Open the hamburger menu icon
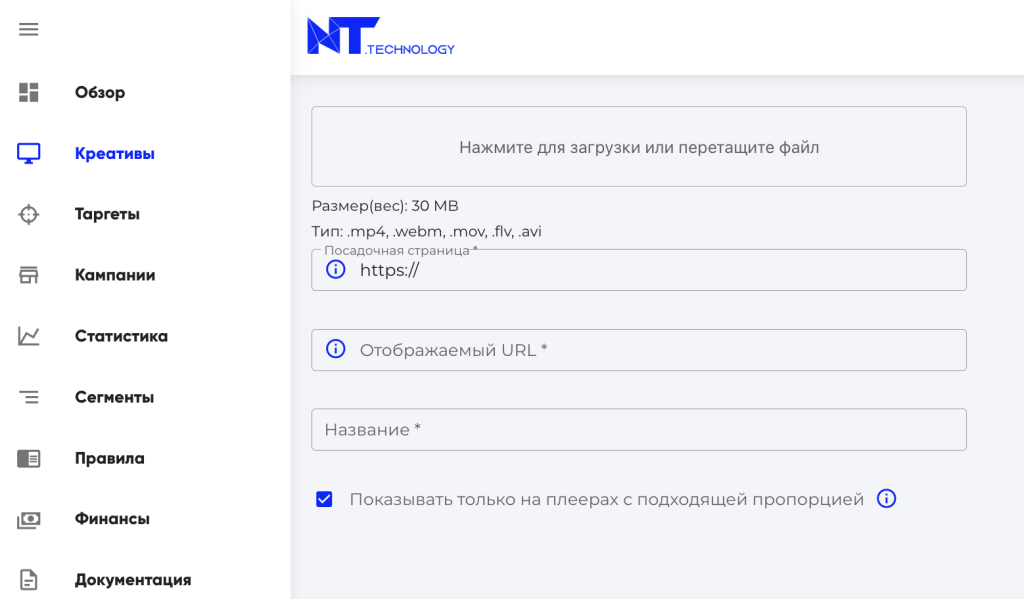 (x=29, y=29)
